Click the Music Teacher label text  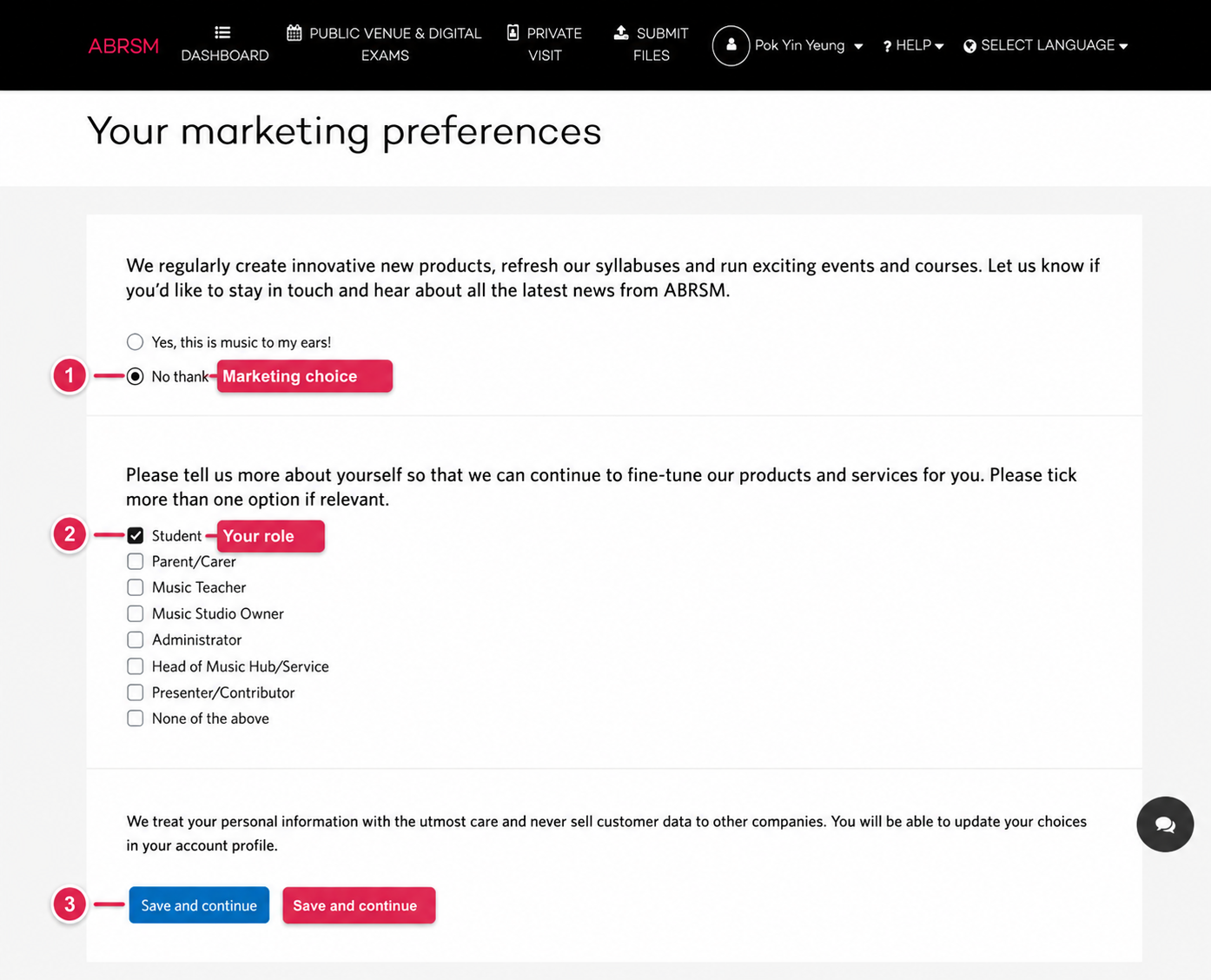[199, 587]
